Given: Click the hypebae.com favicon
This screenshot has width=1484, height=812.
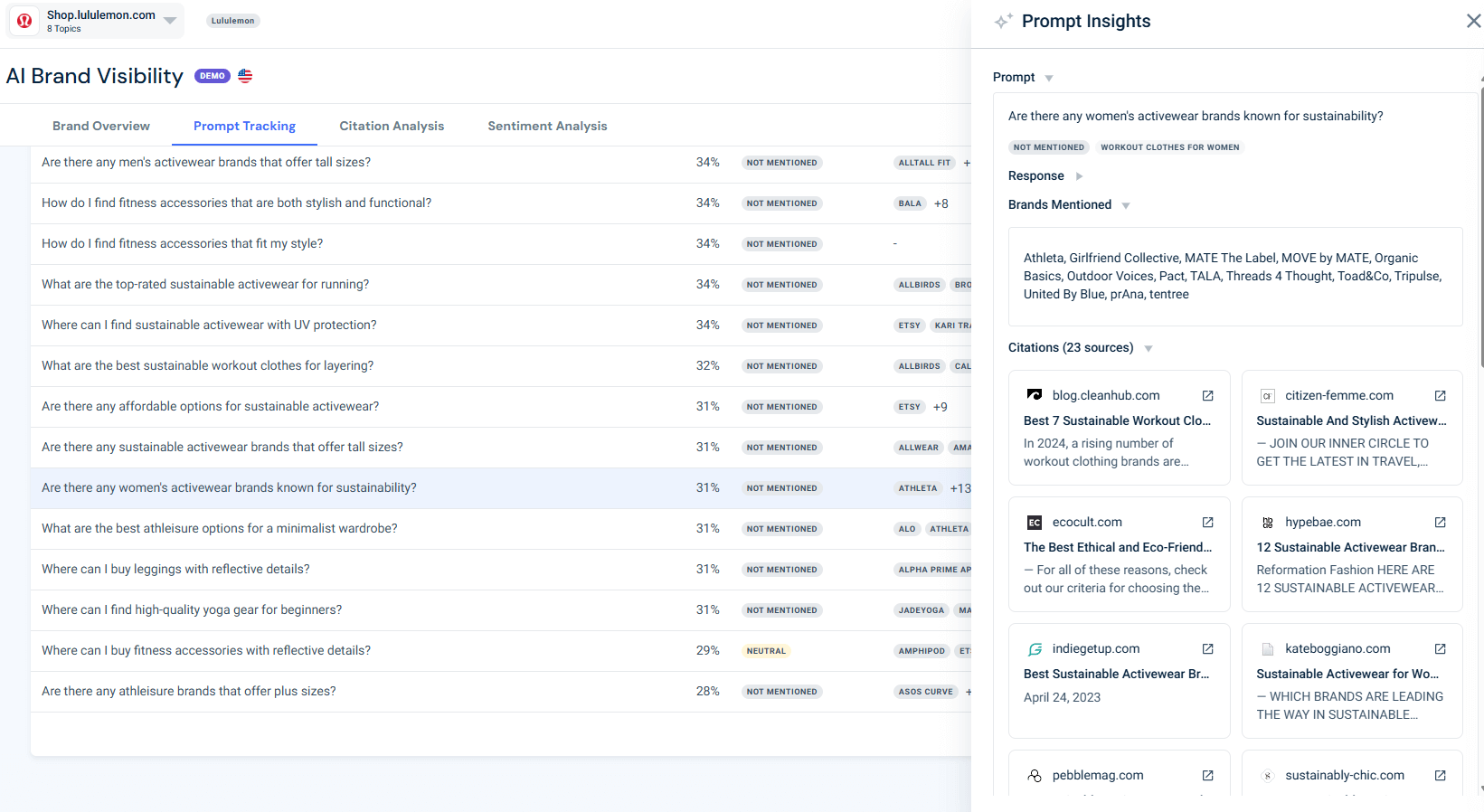Looking at the screenshot, I should [x=1268, y=522].
